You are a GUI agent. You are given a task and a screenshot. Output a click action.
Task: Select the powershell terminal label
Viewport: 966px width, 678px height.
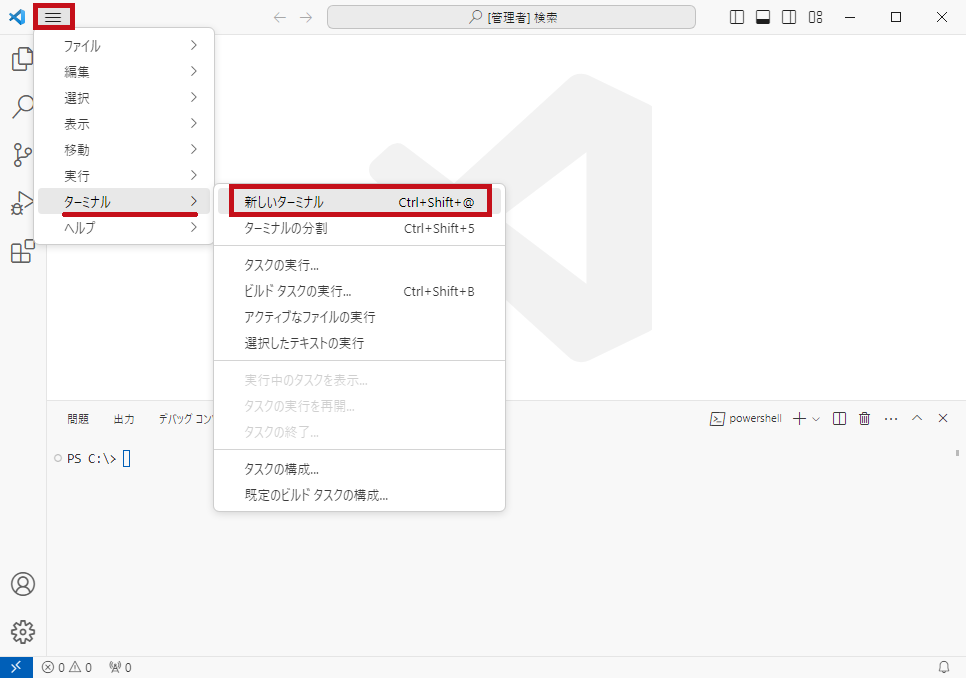click(745, 419)
